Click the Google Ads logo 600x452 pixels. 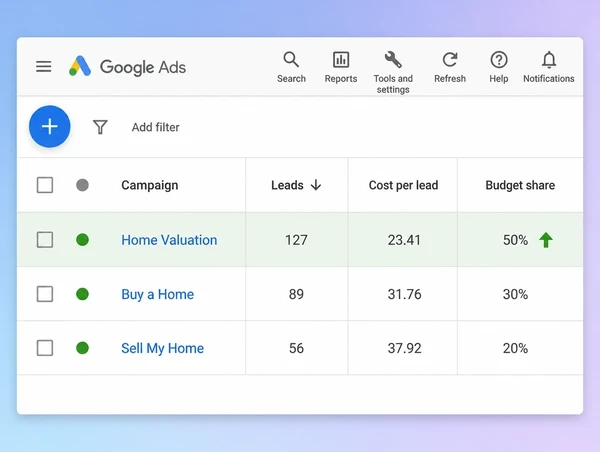coord(127,67)
